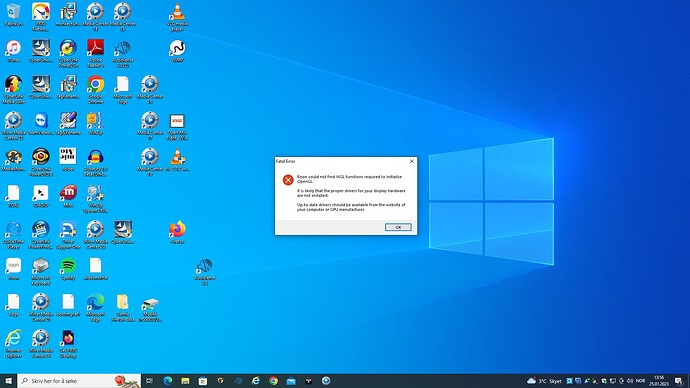Image resolution: width=690 pixels, height=388 pixels.
Task: Select the Roon desktop shortcut
Action: point(13,269)
